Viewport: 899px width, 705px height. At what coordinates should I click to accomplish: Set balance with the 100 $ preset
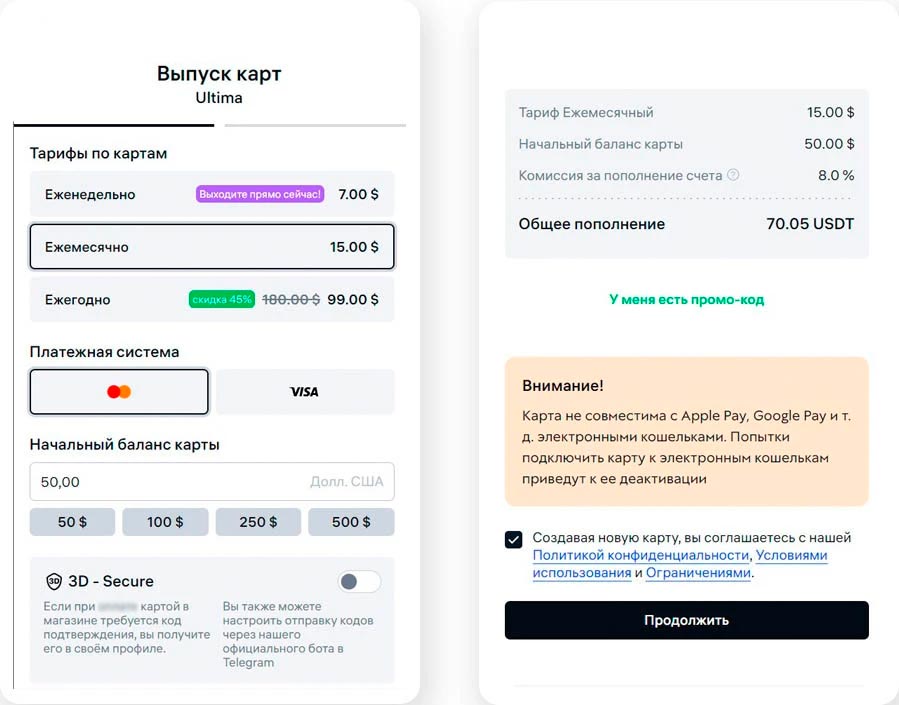tap(165, 522)
